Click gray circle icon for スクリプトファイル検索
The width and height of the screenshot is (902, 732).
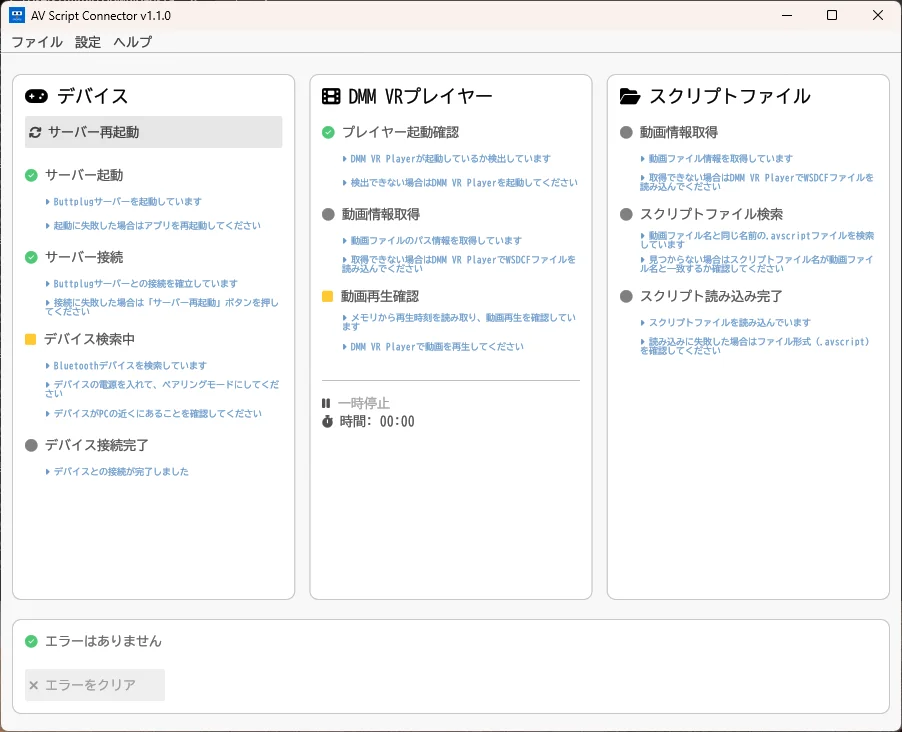pos(626,214)
